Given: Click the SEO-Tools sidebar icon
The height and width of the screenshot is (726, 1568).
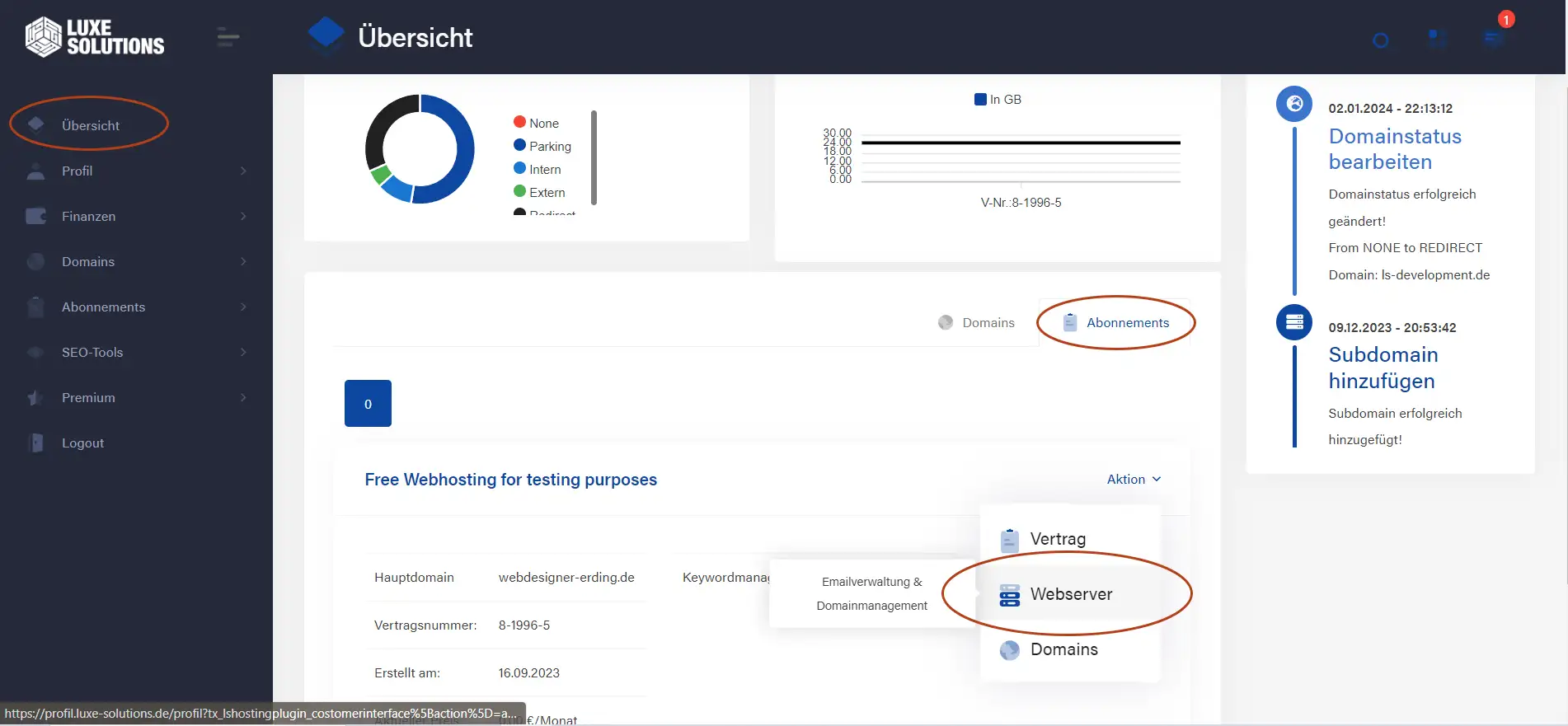Looking at the screenshot, I should [x=35, y=352].
